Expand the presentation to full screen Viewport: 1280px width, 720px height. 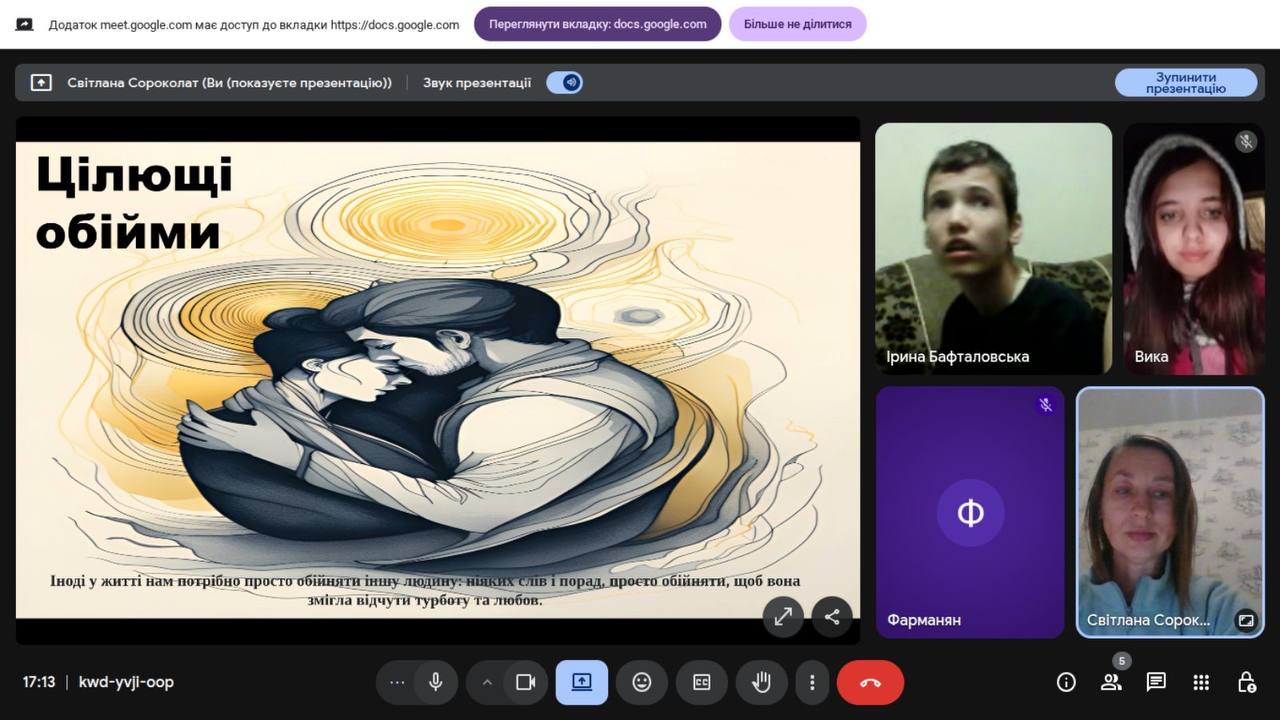pos(783,617)
